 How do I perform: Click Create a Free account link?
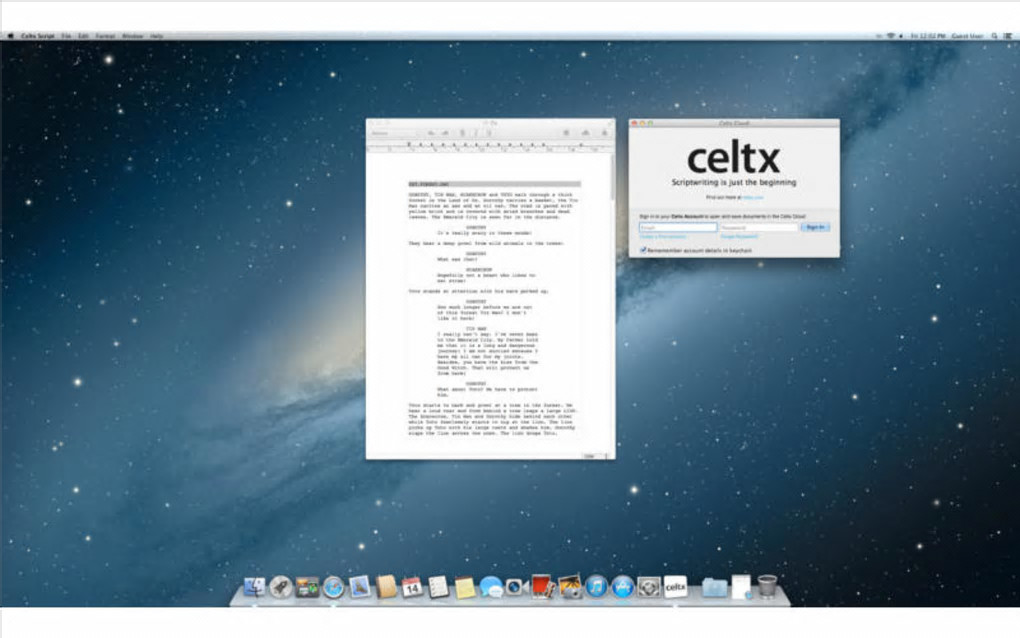point(663,237)
